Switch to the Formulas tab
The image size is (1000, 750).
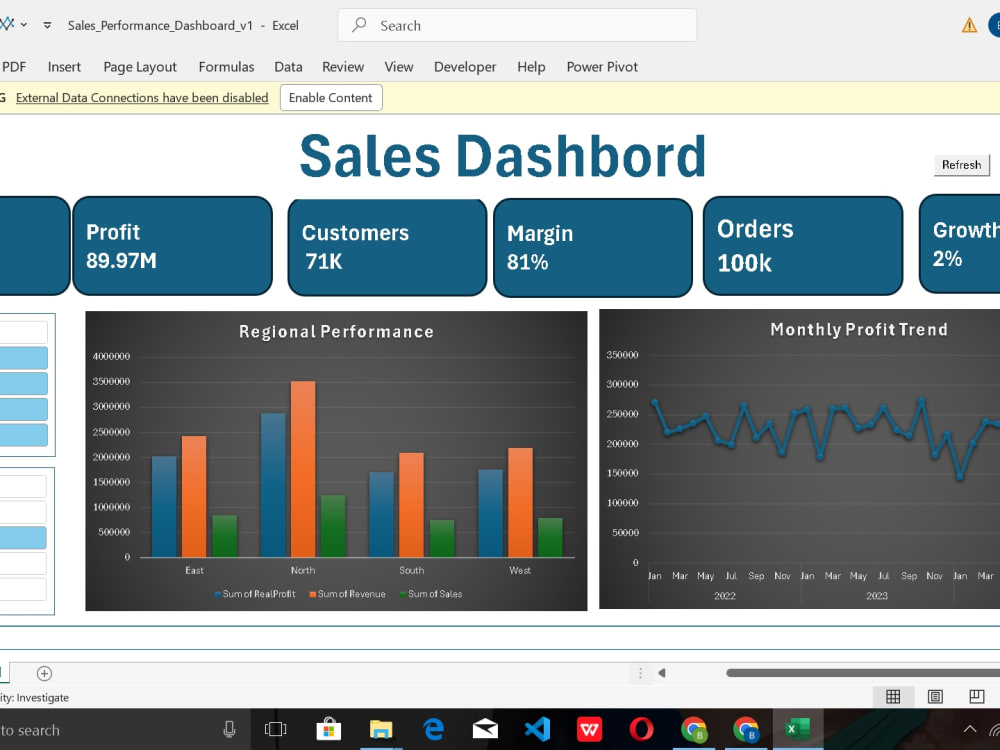(x=226, y=67)
